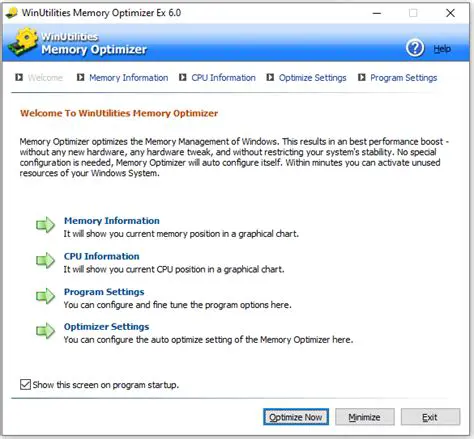Image resolution: width=474 pixels, height=439 pixels.
Task: Switch to the Memory Information tab
Action: (129, 78)
